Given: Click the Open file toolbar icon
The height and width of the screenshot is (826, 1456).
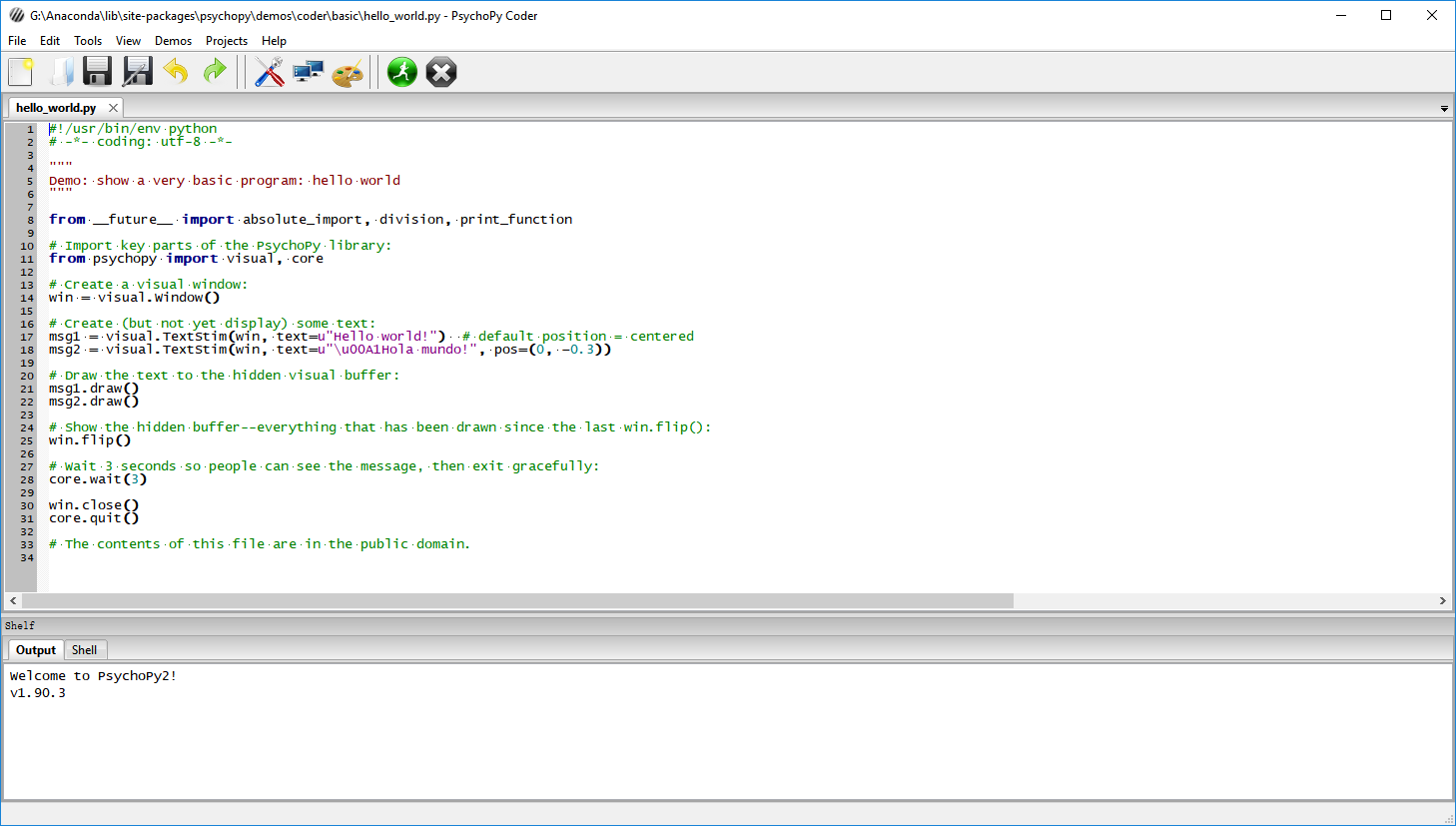Looking at the screenshot, I should pyautogui.click(x=61, y=72).
